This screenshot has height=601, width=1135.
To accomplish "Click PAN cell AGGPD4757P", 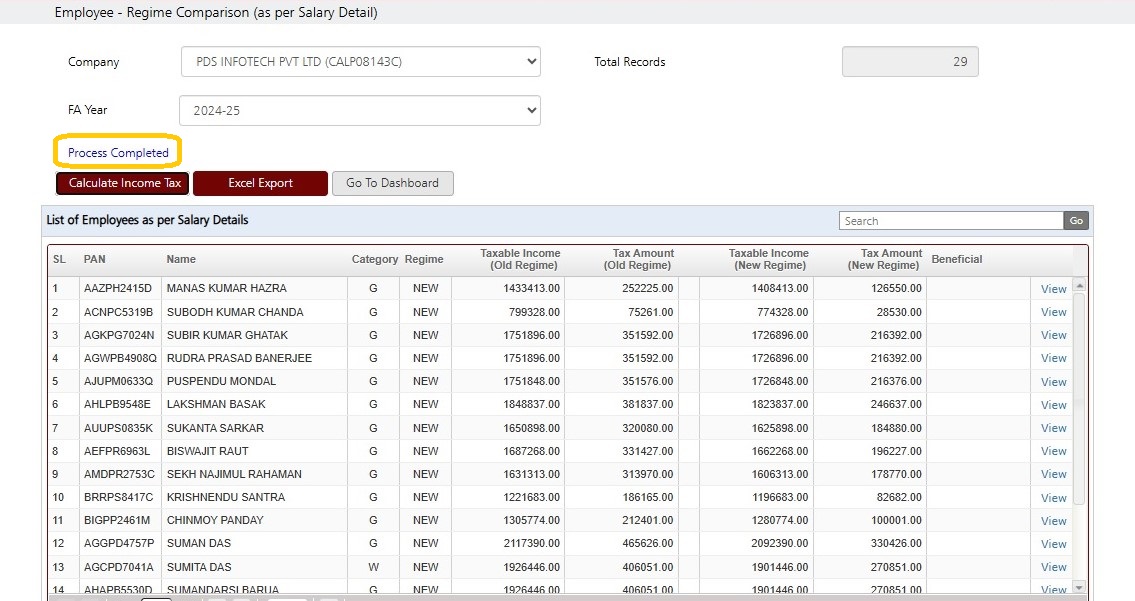I will (119, 543).
